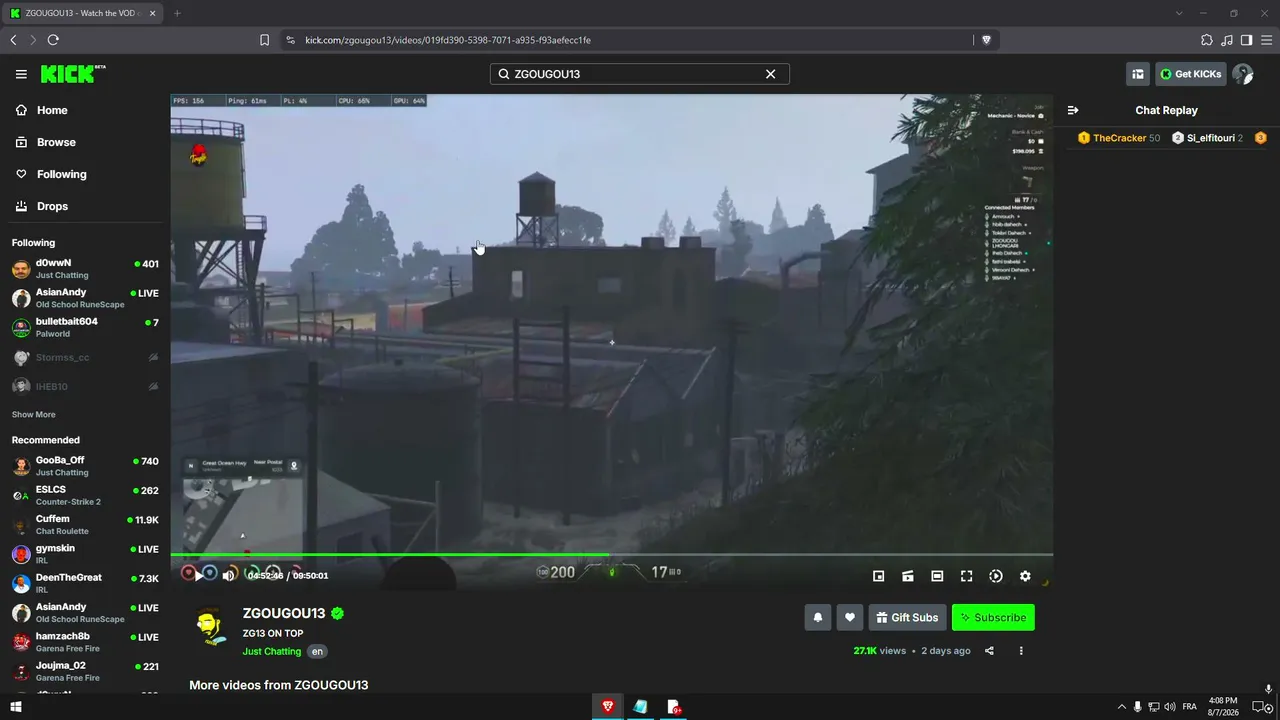Open the user profile avatar menu
This screenshot has width=1280, height=720.
pyautogui.click(x=1243, y=74)
